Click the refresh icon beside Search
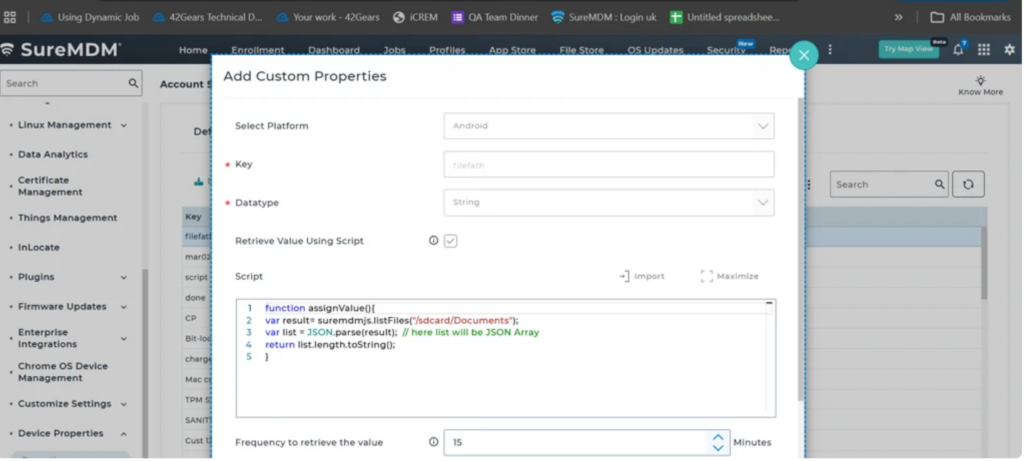 click(967, 184)
